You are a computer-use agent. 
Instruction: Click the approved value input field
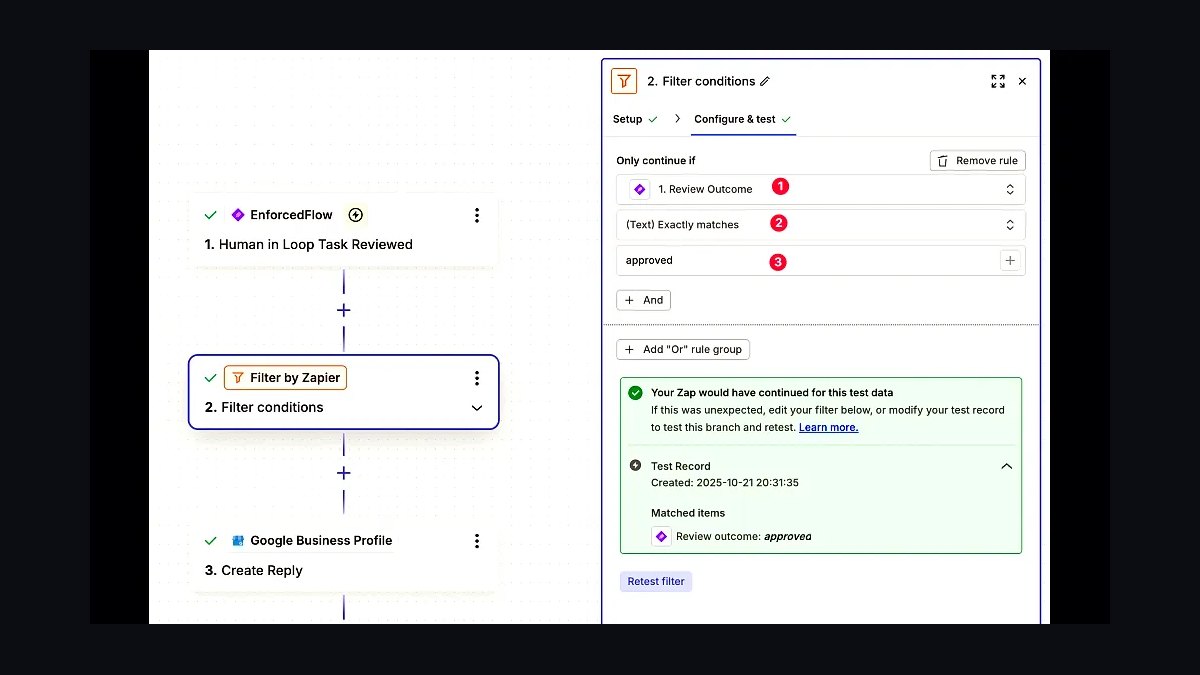(x=821, y=261)
